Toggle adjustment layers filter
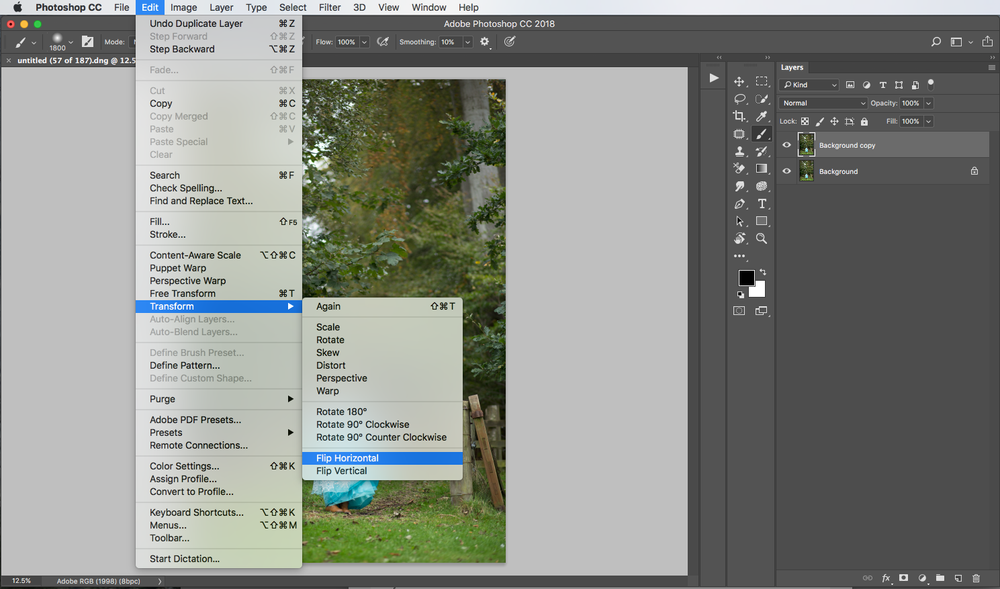This screenshot has width=1000, height=589. coord(866,85)
